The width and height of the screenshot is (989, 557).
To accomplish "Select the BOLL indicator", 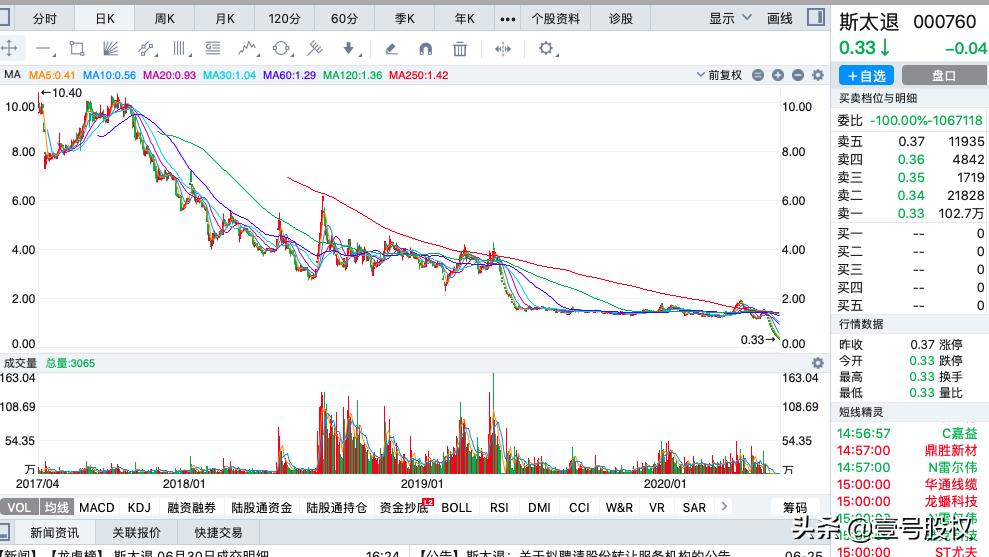I will tap(457, 507).
